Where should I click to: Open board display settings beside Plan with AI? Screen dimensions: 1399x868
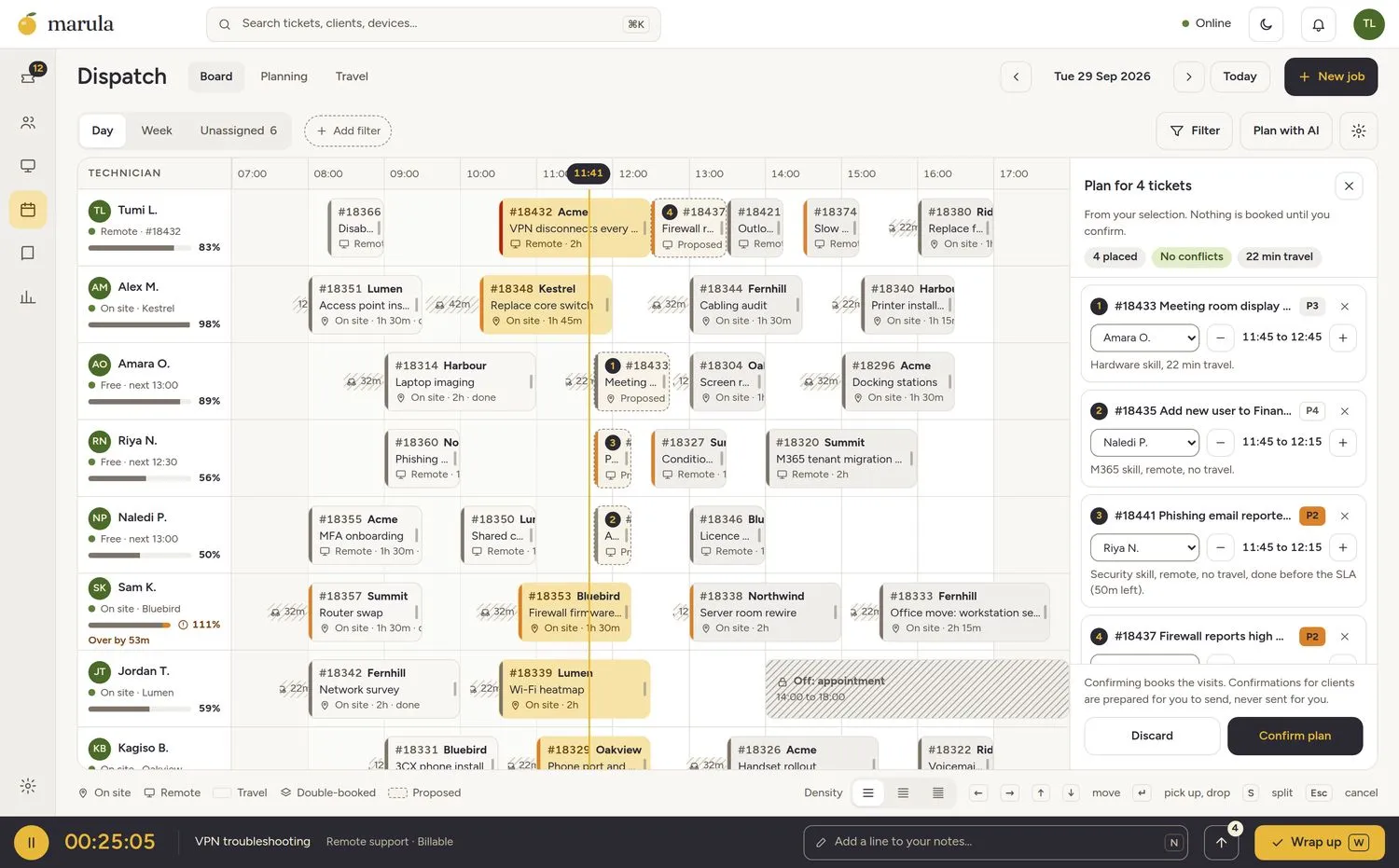(1359, 131)
